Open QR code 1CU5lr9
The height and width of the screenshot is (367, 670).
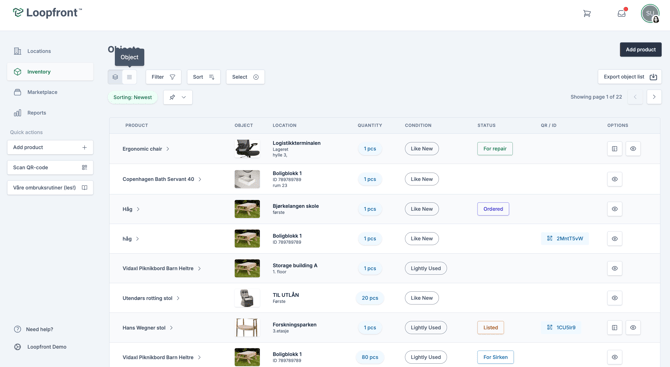click(561, 328)
